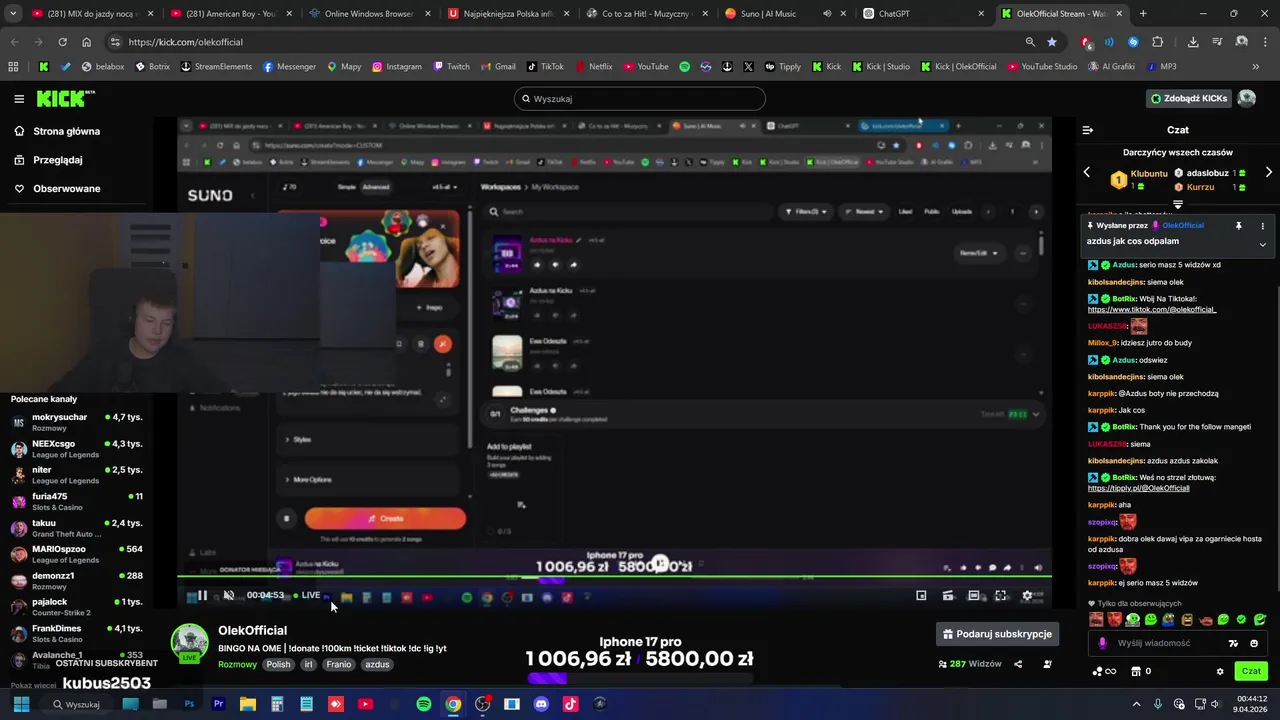Open the player settings gear
The height and width of the screenshot is (720, 1280).
tap(1027, 596)
